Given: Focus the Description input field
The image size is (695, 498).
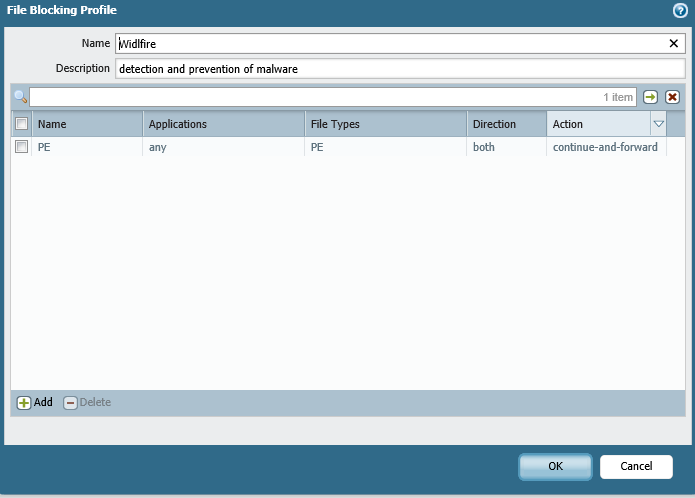Looking at the screenshot, I should [400, 69].
